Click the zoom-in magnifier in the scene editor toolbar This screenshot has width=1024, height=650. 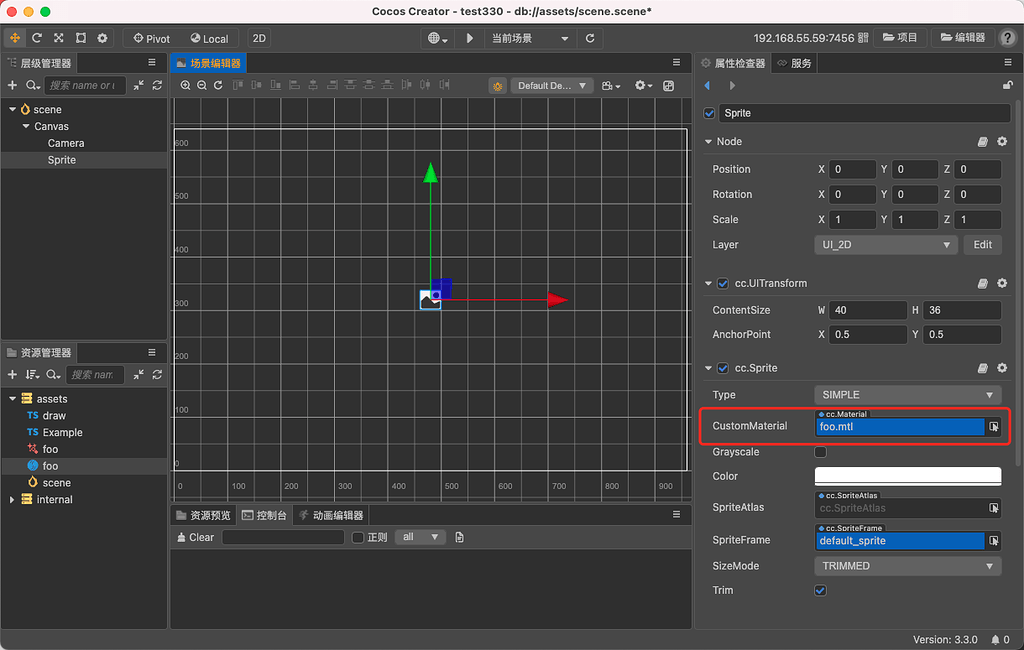[x=185, y=85]
